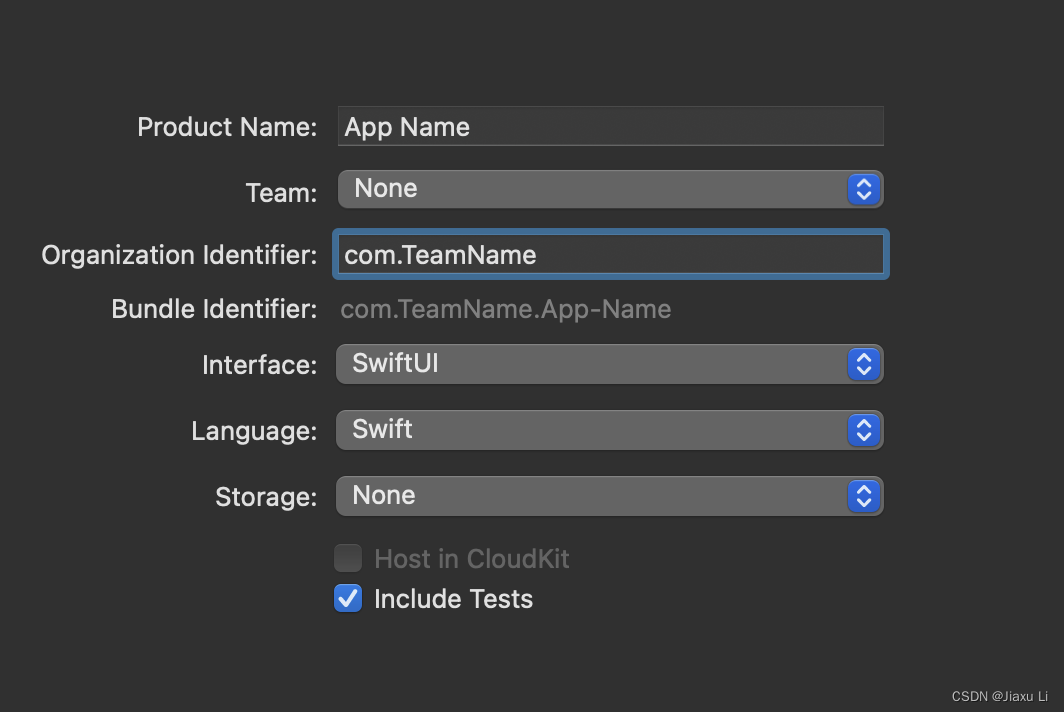Click the Product Name label

227,127
